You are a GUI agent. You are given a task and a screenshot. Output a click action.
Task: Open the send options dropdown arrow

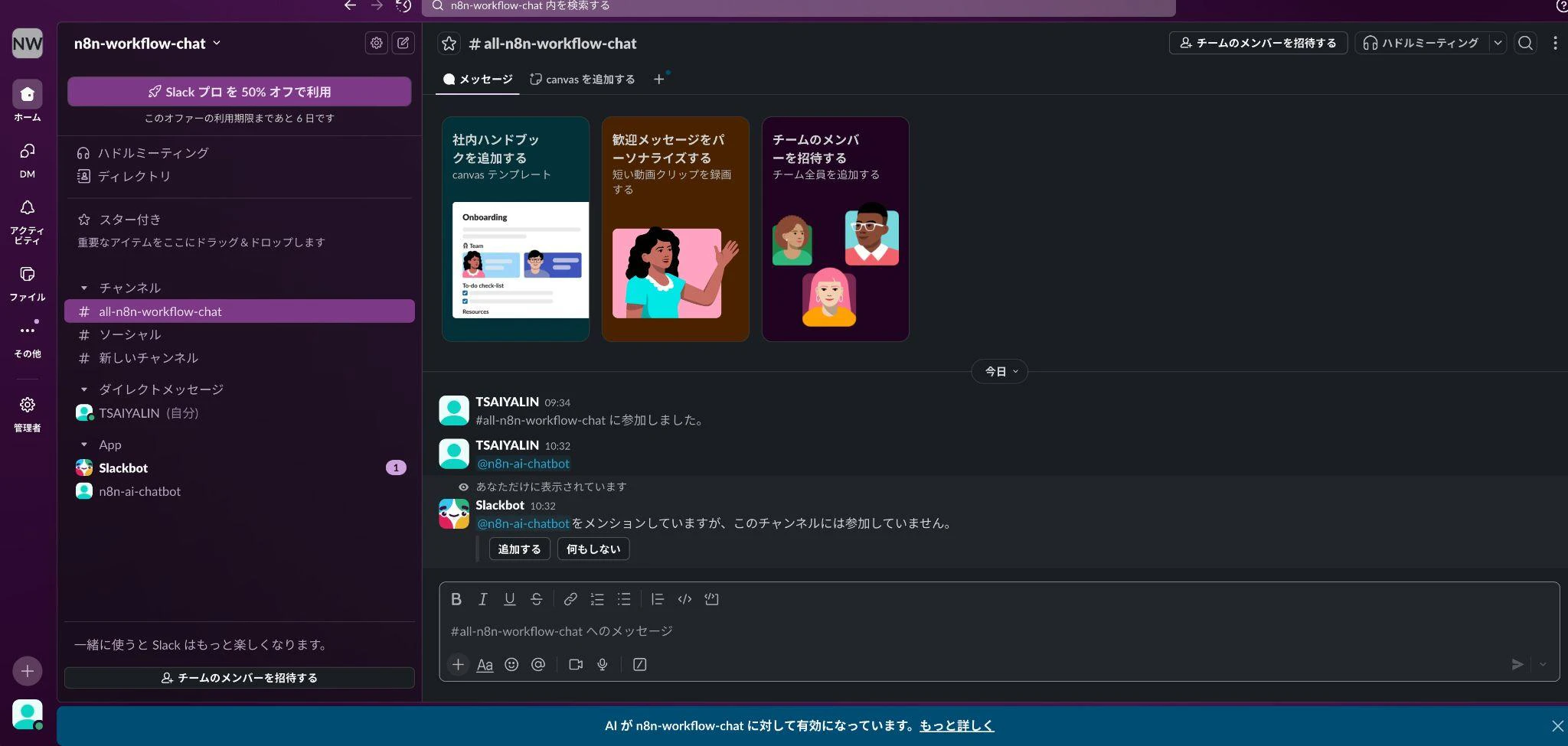click(1543, 665)
